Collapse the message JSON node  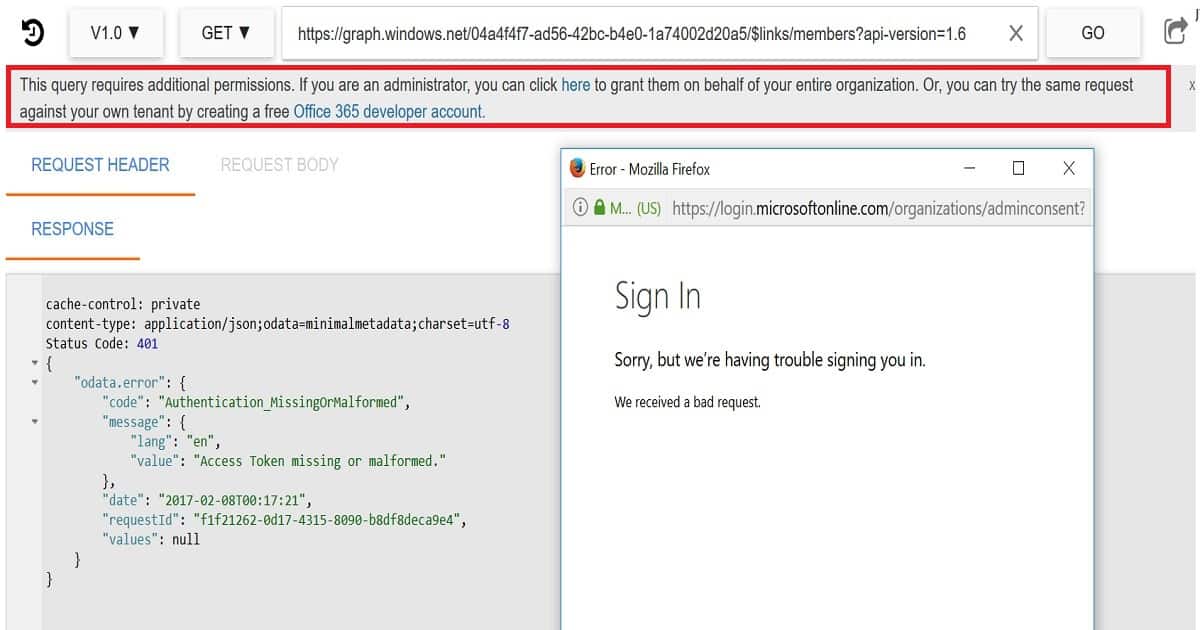tap(36, 422)
